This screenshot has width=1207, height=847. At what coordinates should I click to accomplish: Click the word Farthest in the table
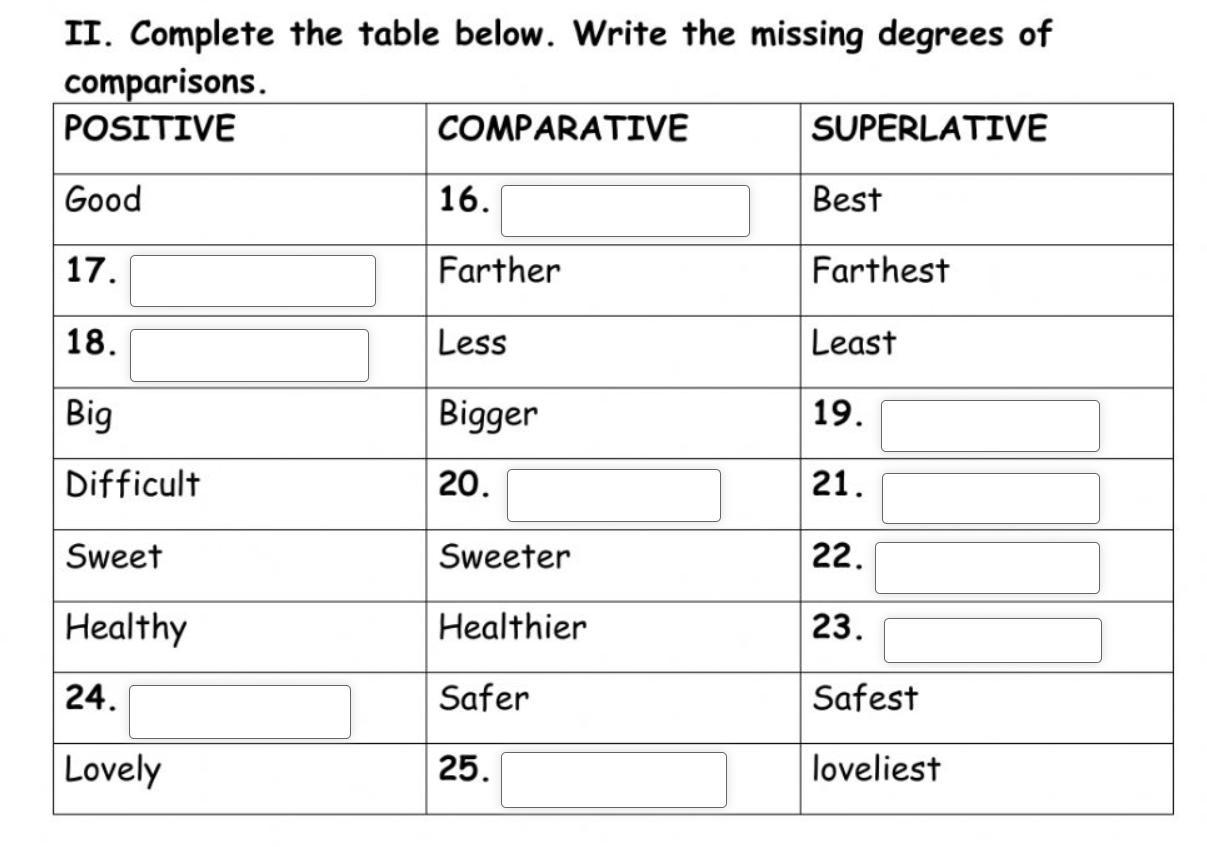[x=880, y=271]
